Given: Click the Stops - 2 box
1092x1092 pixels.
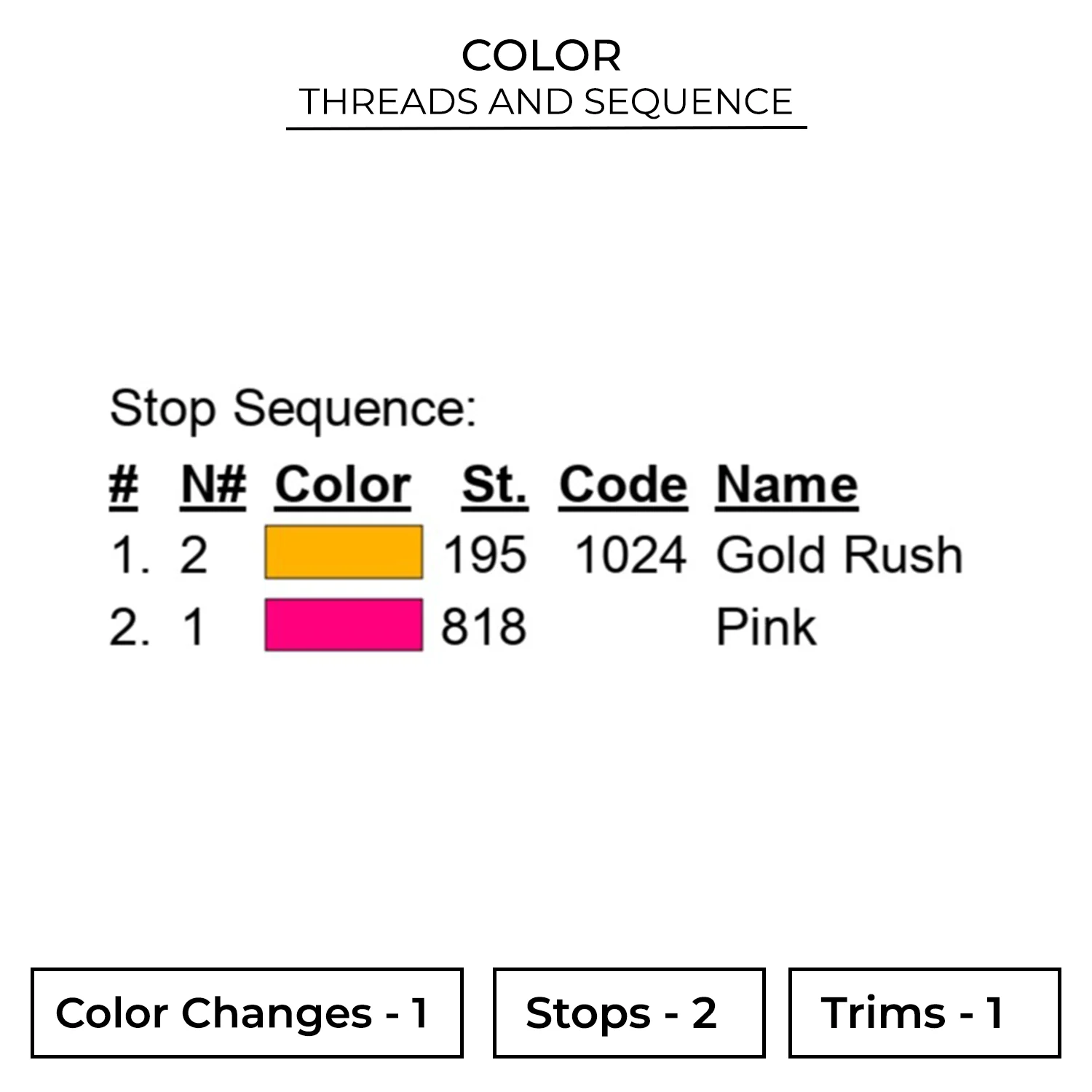Looking at the screenshot, I should pyautogui.click(x=628, y=1013).
